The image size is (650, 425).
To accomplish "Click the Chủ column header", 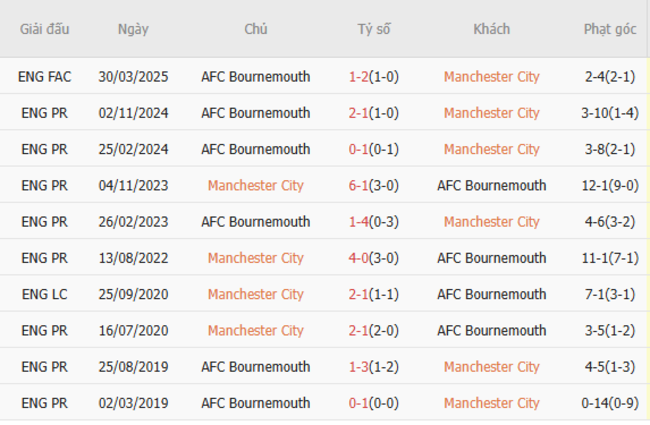I will (x=256, y=29).
